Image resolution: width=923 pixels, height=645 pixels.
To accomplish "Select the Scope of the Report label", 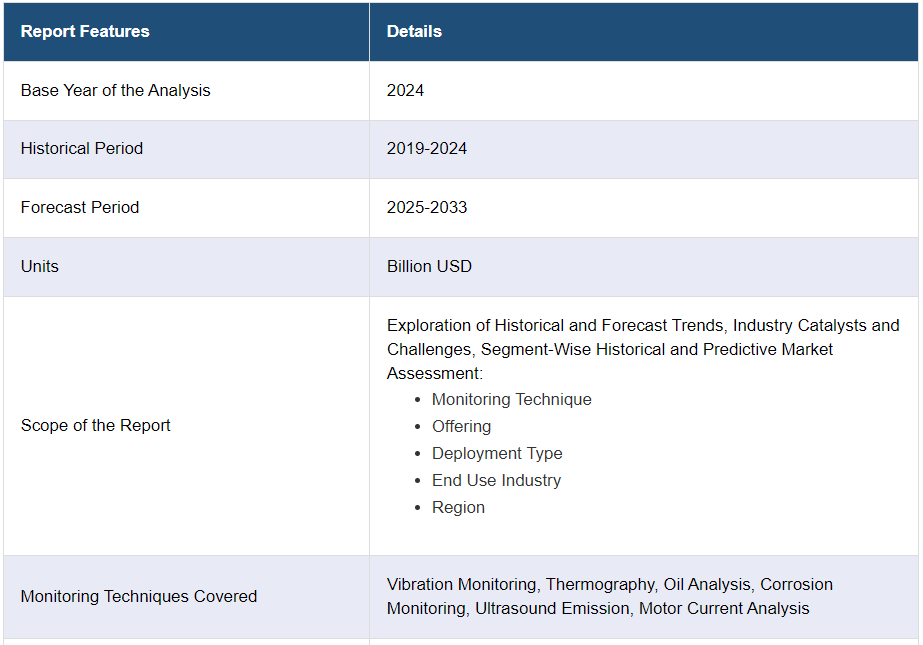I will click(96, 425).
